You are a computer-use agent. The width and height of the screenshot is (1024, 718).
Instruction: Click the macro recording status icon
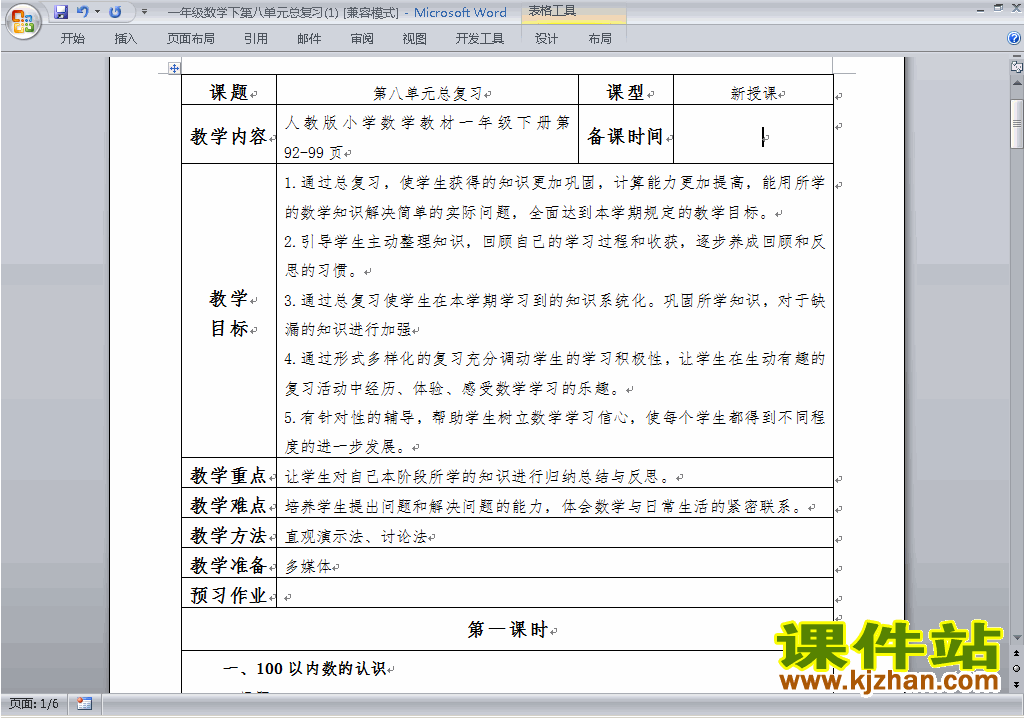pyautogui.click(x=84, y=704)
